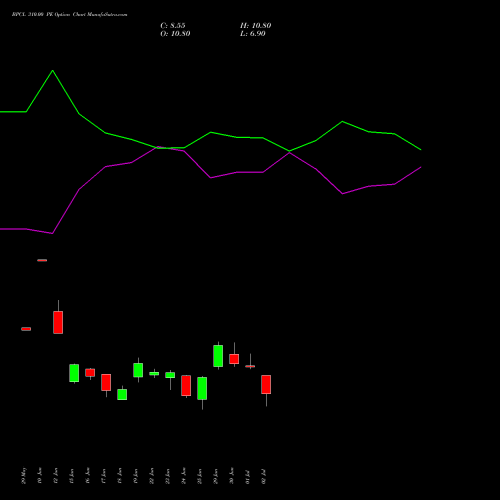500x500 pixels.
Task: Click the open value 'O: 10.80'
Action: click(175, 34)
